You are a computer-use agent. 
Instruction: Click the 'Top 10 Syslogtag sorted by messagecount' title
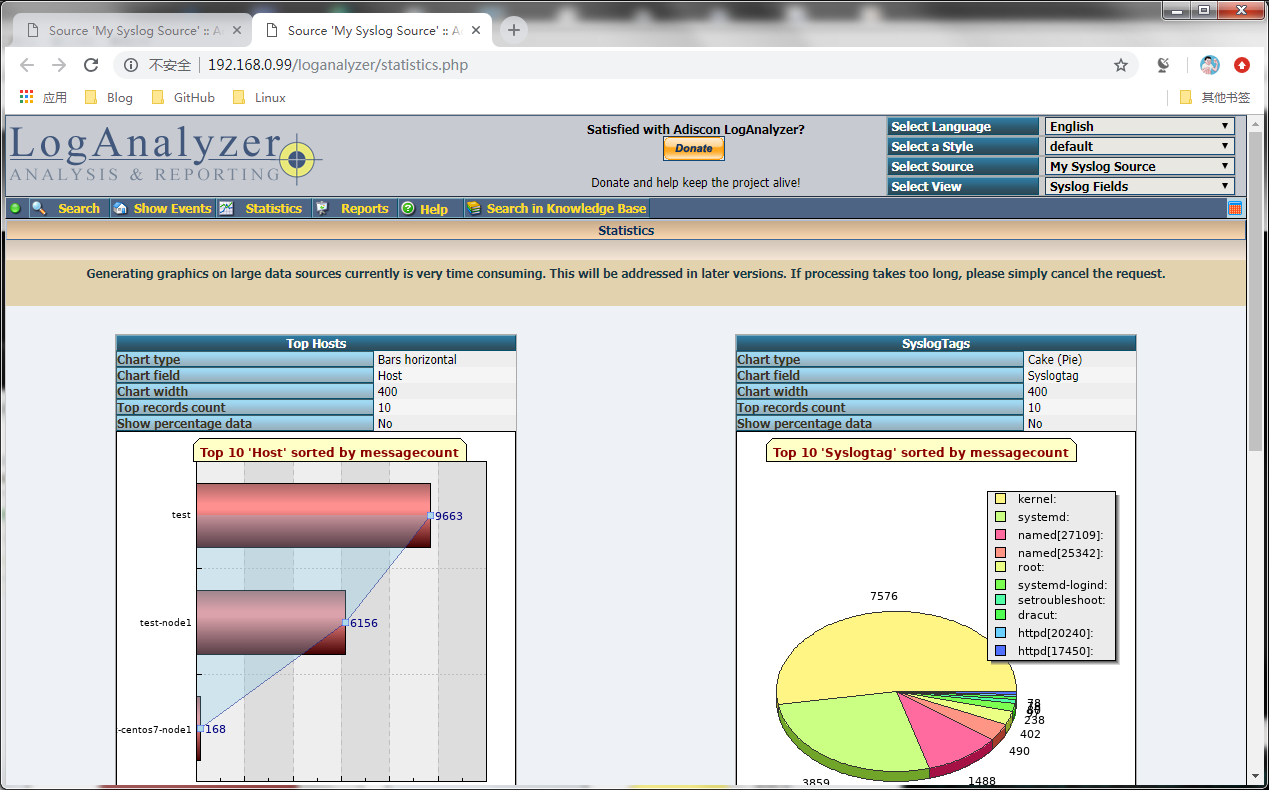click(921, 452)
